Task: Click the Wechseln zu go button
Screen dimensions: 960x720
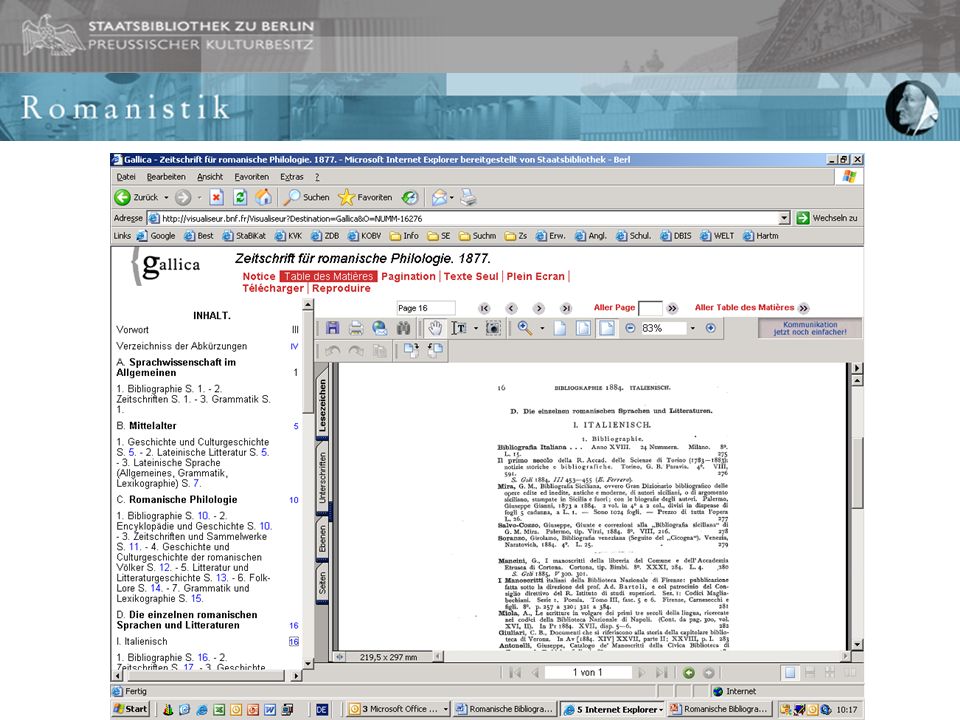Action: click(827, 218)
